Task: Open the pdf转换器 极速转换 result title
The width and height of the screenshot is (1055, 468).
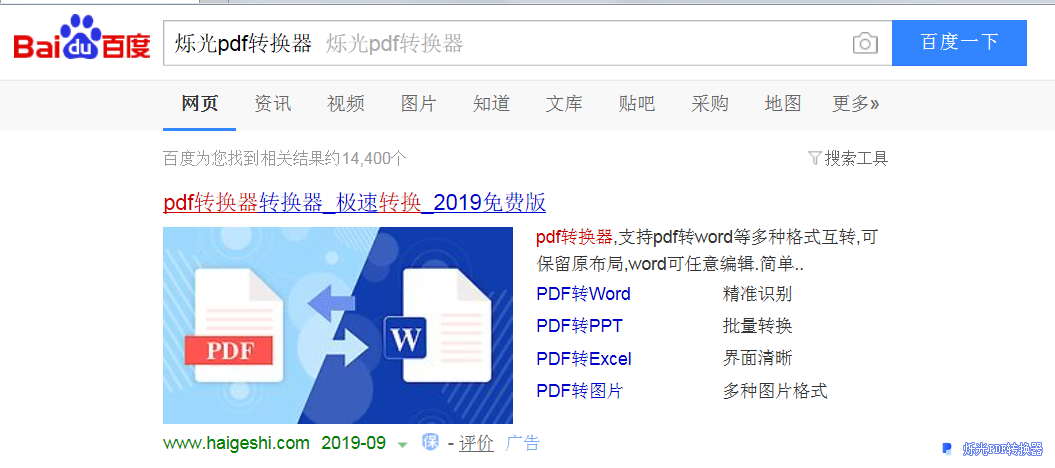Action: click(x=354, y=202)
